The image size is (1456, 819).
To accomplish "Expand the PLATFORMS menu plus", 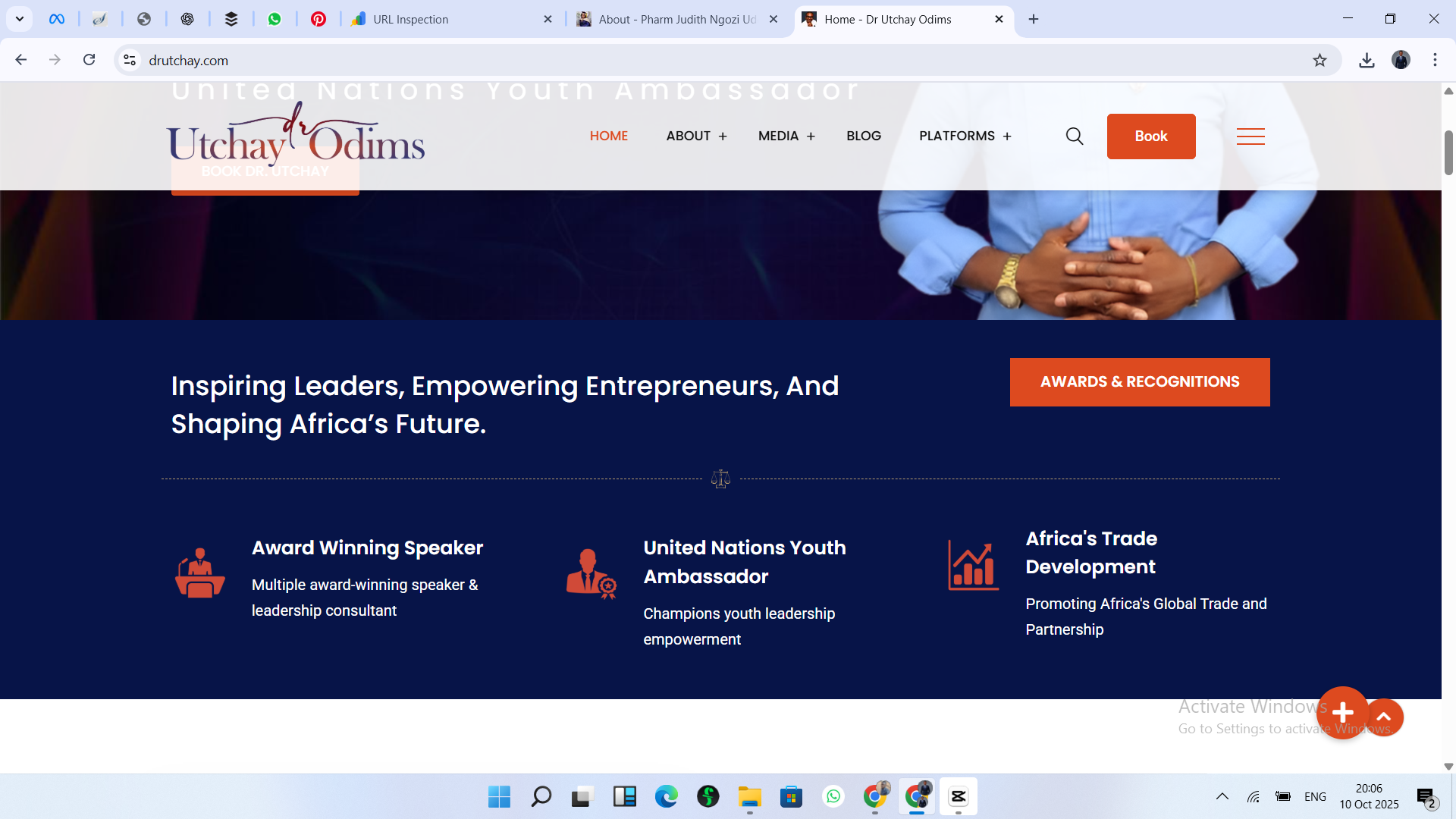I will click(x=1007, y=136).
